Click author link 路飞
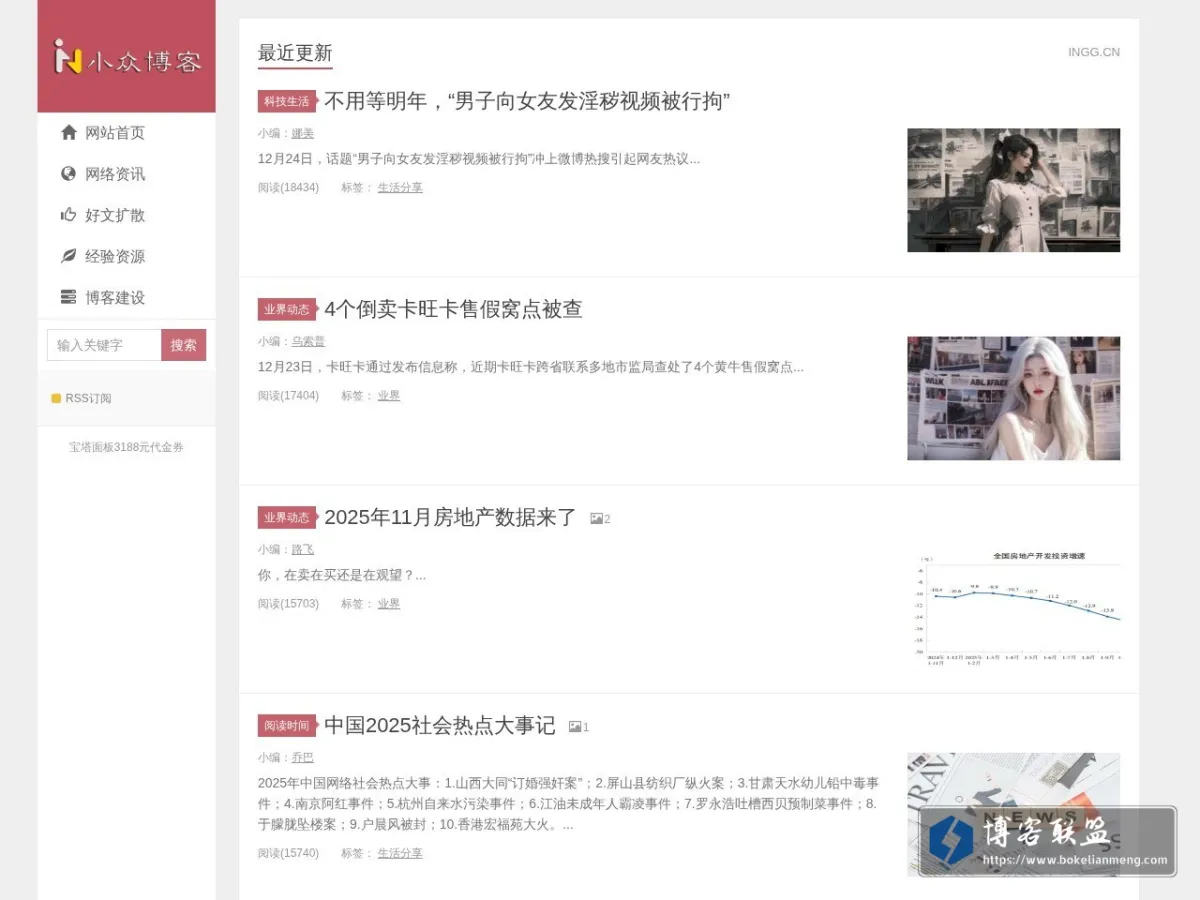The height and width of the screenshot is (900, 1200). [x=303, y=549]
